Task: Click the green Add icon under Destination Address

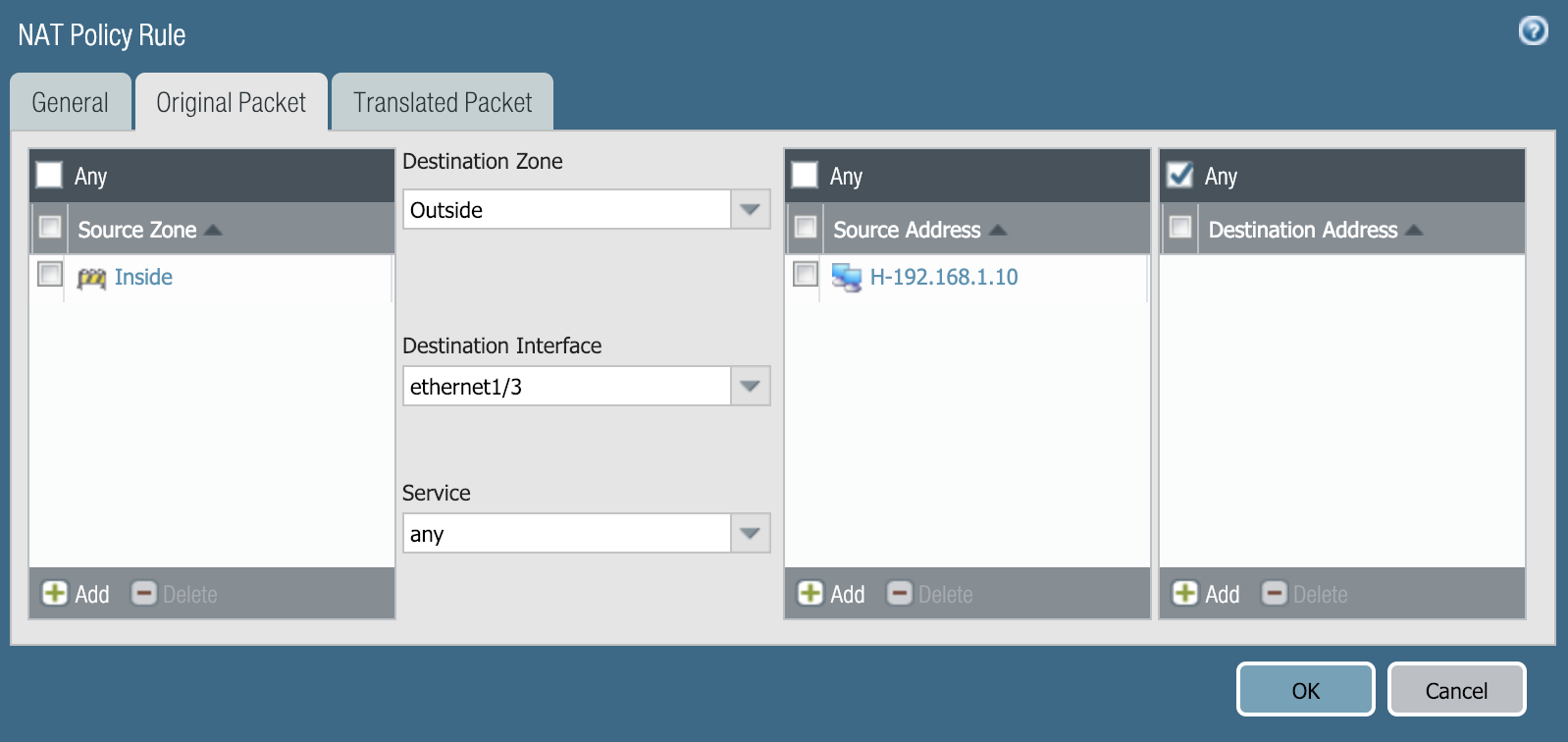Action: (x=1185, y=593)
